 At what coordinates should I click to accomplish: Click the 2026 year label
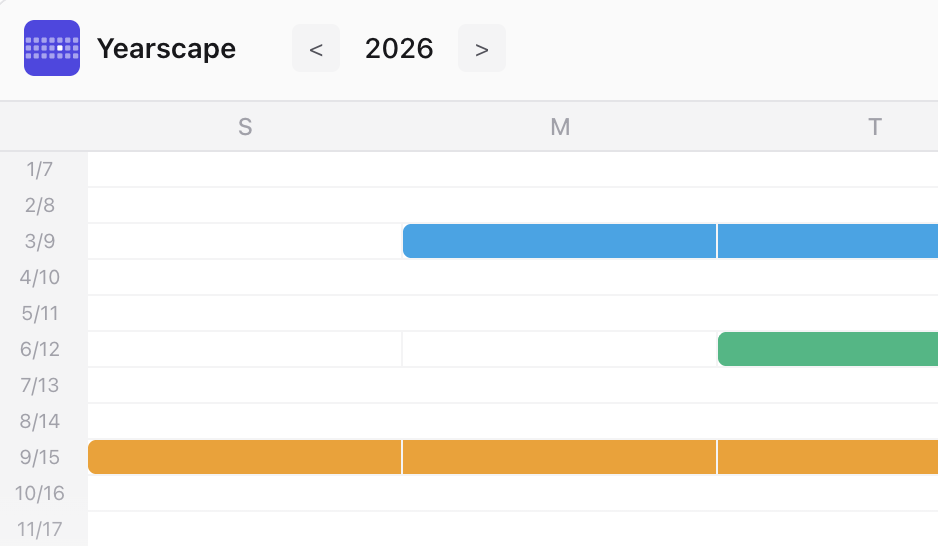(399, 49)
